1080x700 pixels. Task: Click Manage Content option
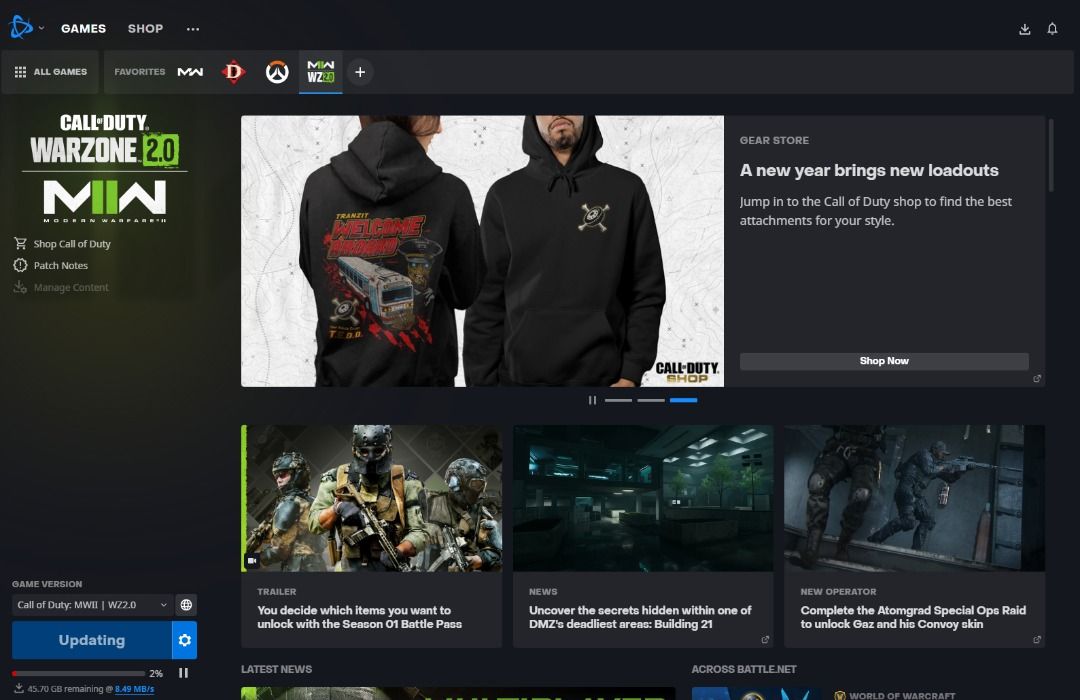pyautogui.click(x=71, y=287)
